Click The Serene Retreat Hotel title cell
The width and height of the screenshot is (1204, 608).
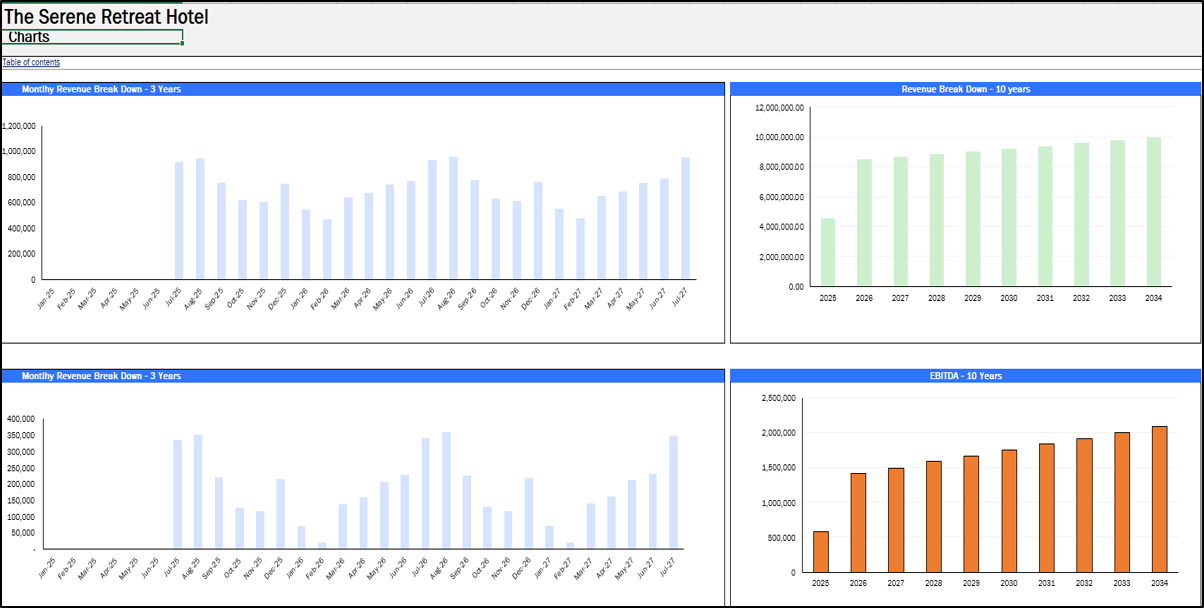click(107, 17)
